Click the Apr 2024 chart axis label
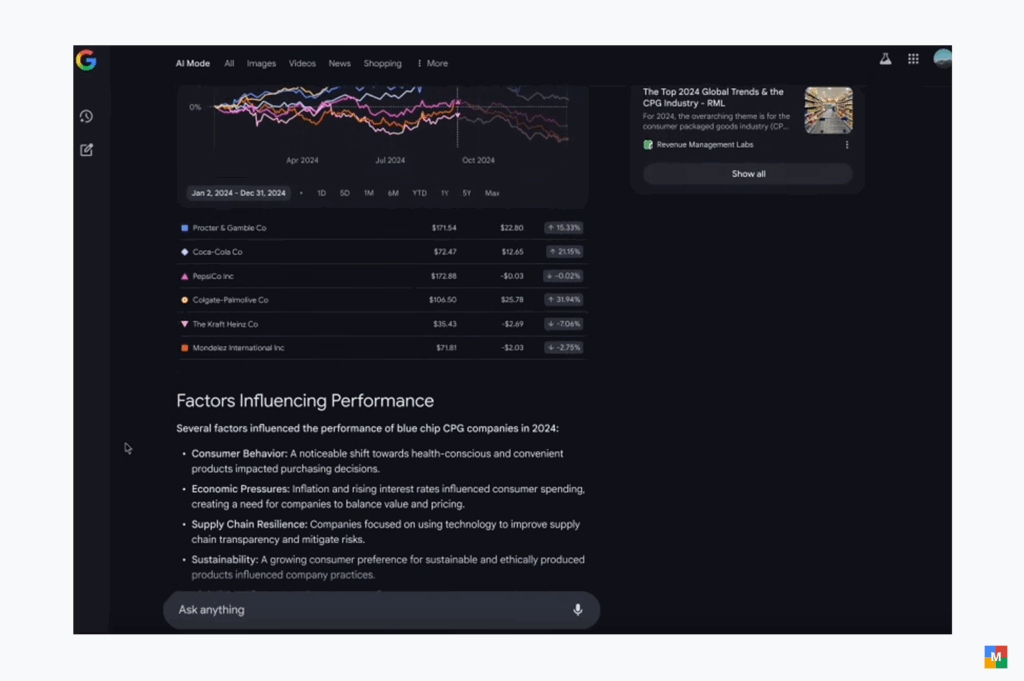 coord(302,161)
